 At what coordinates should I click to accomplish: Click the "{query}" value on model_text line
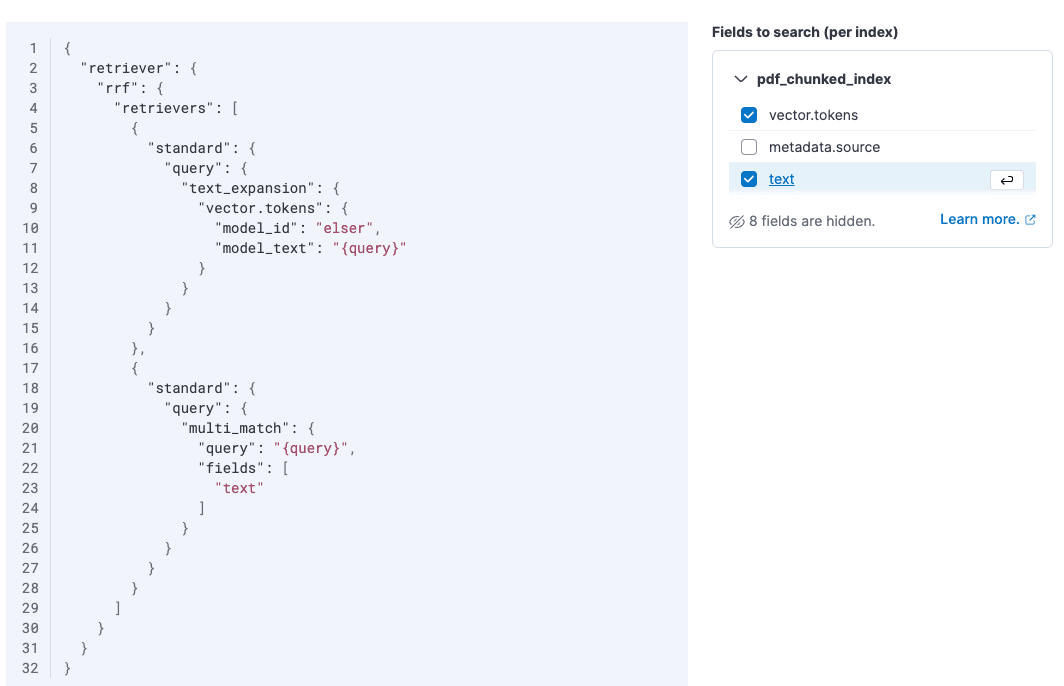pyautogui.click(x=369, y=248)
